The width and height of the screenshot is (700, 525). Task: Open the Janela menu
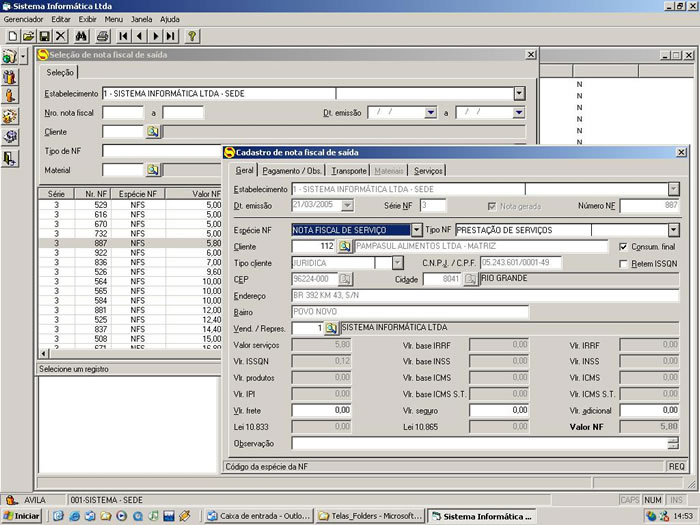pyautogui.click(x=142, y=19)
